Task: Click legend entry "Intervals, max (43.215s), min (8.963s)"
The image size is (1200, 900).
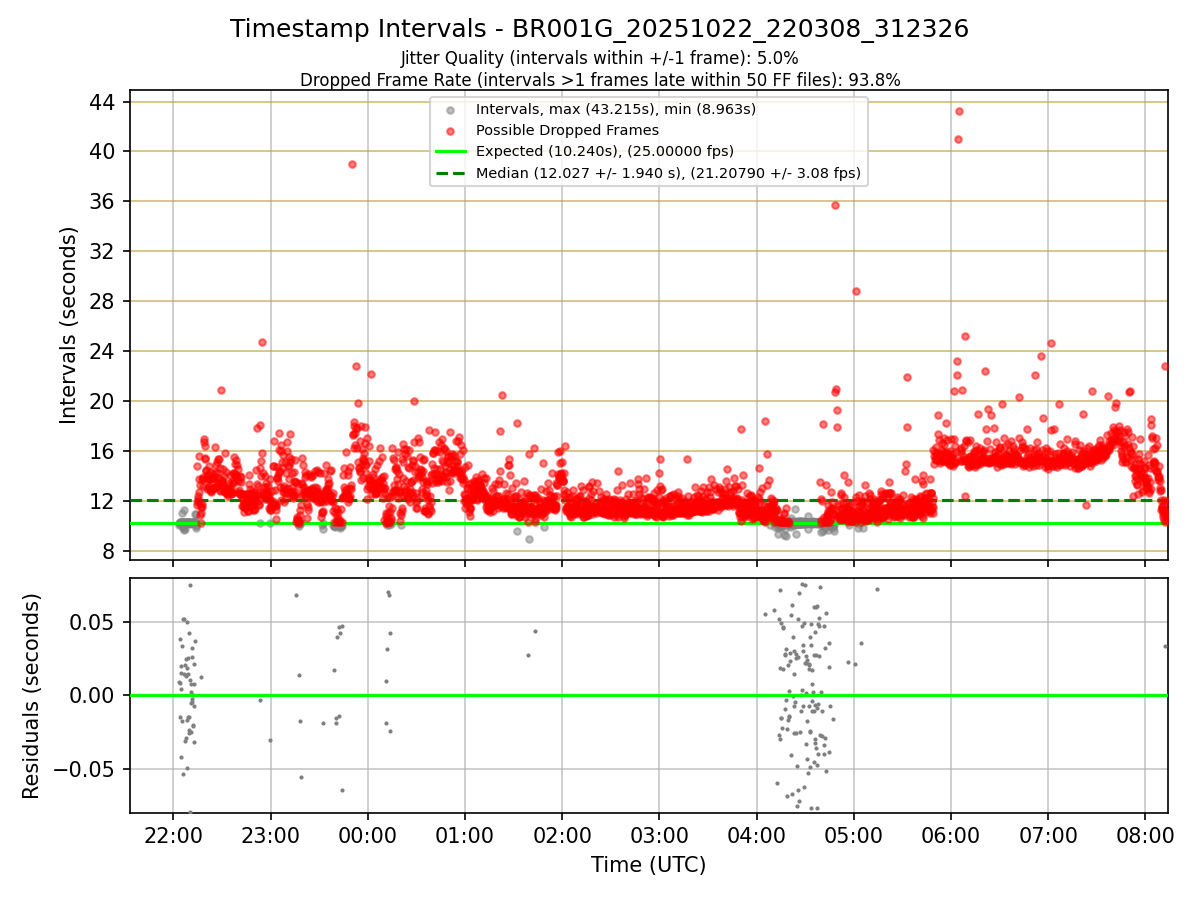Action: [615, 108]
